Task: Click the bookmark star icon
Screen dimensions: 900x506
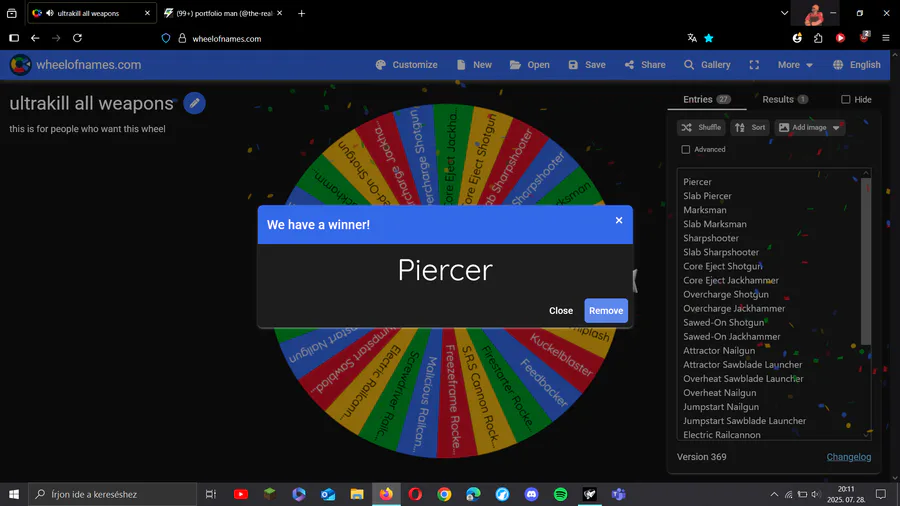Action: coord(709,38)
